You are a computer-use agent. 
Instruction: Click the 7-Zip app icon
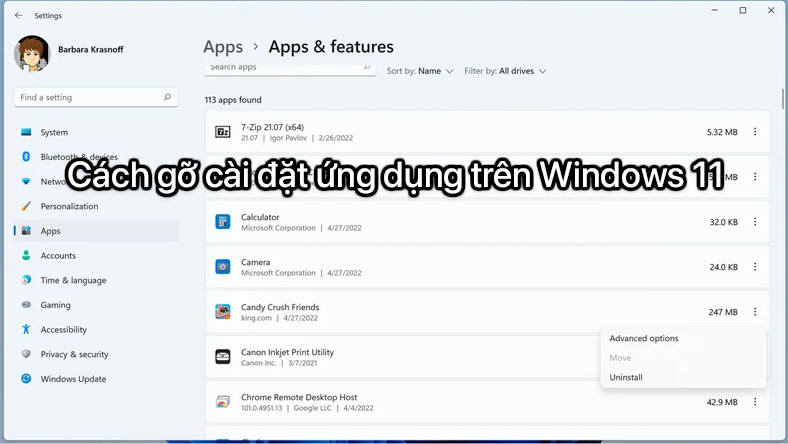coord(223,132)
